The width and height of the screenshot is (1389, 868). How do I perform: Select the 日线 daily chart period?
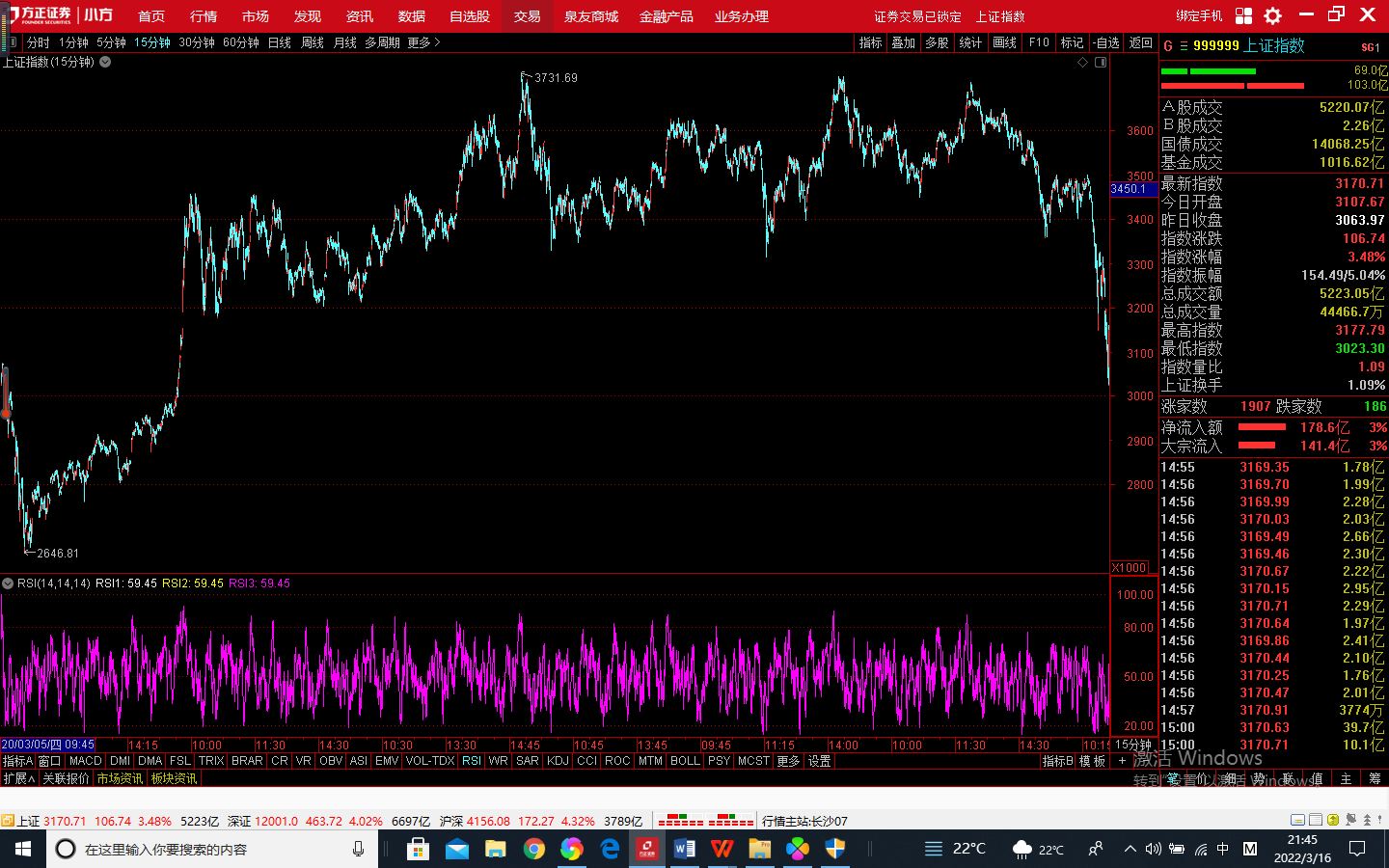click(279, 42)
